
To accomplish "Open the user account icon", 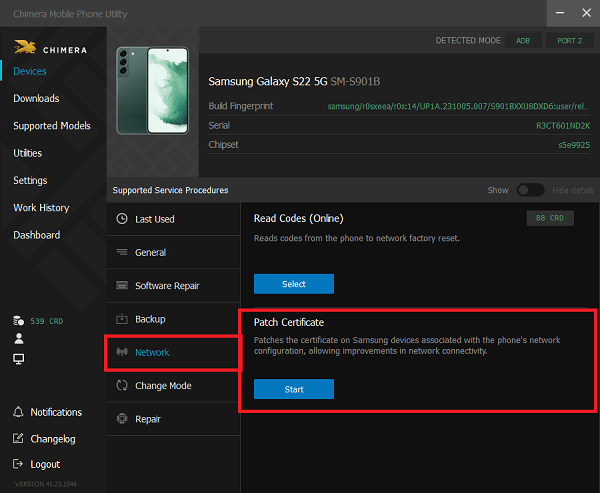I will coord(18,338).
